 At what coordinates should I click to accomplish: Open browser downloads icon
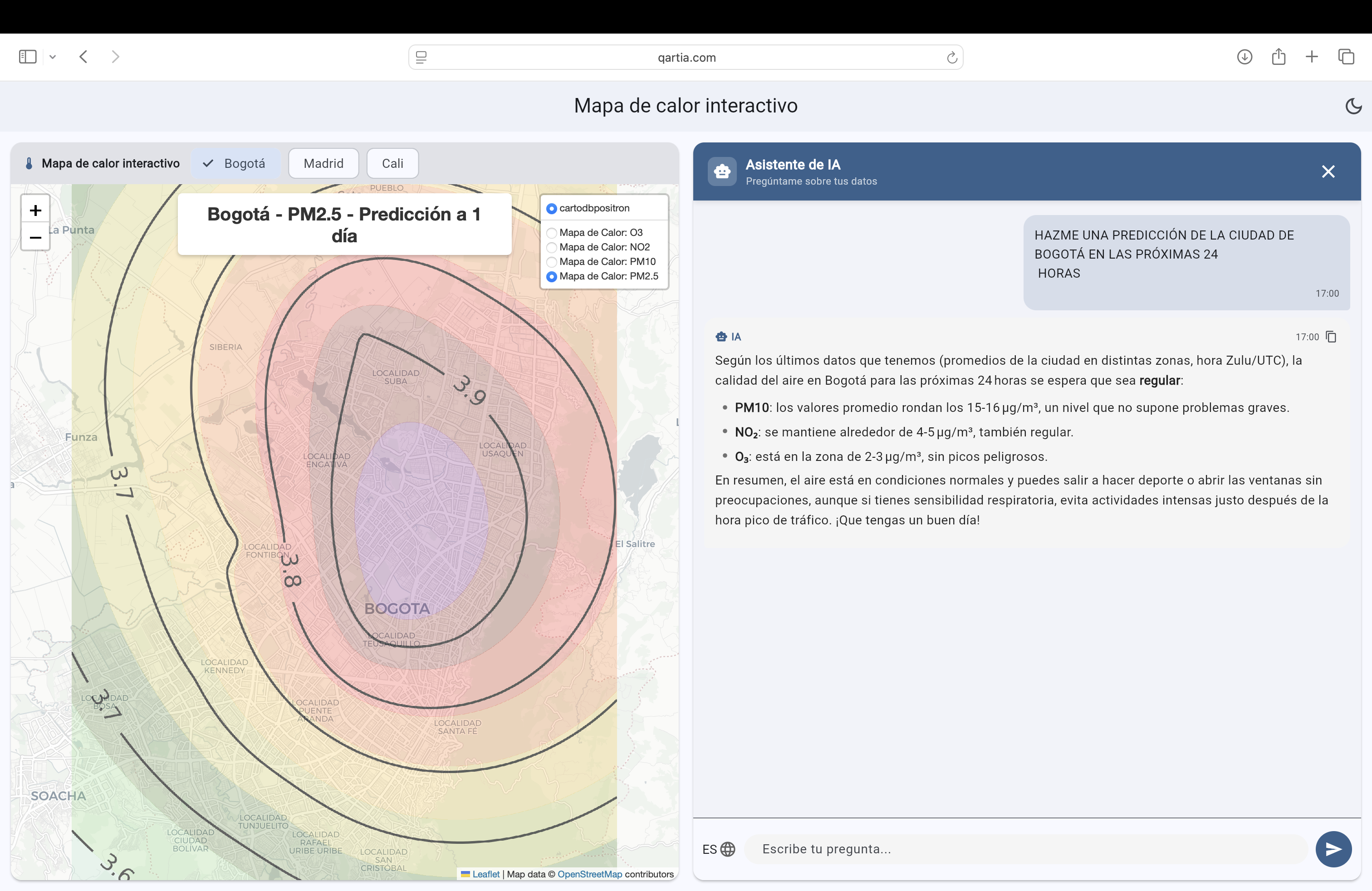pos(1244,56)
